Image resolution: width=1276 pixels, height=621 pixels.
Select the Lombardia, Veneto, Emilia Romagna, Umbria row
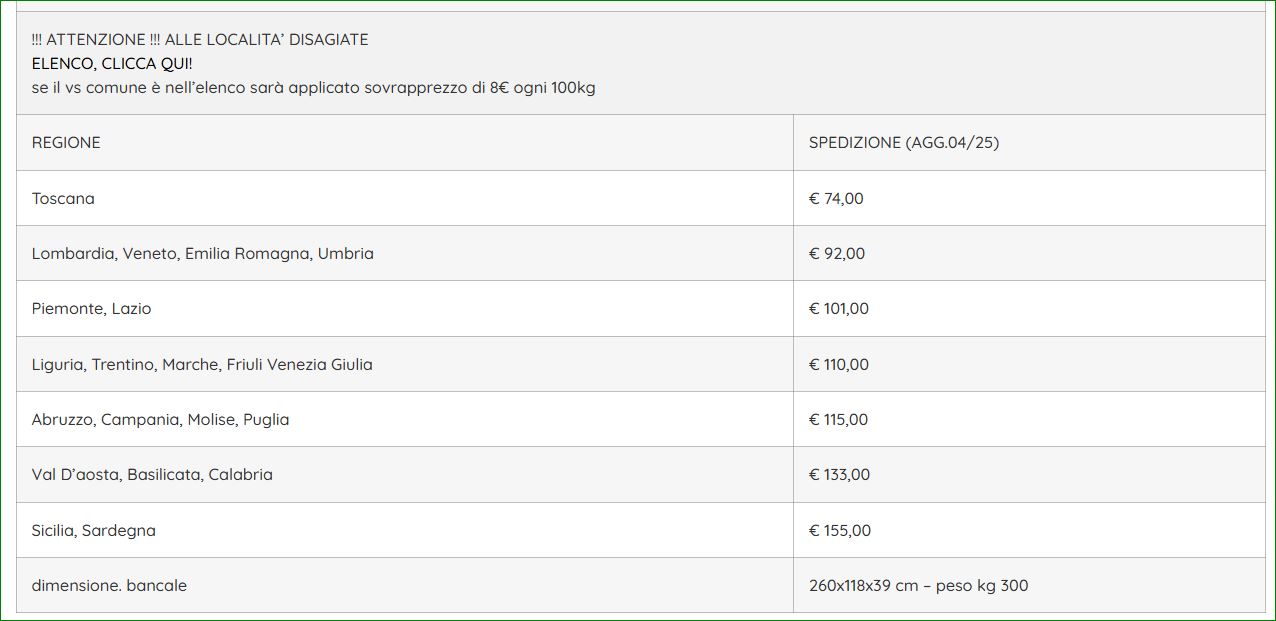click(x=640, y=253)
